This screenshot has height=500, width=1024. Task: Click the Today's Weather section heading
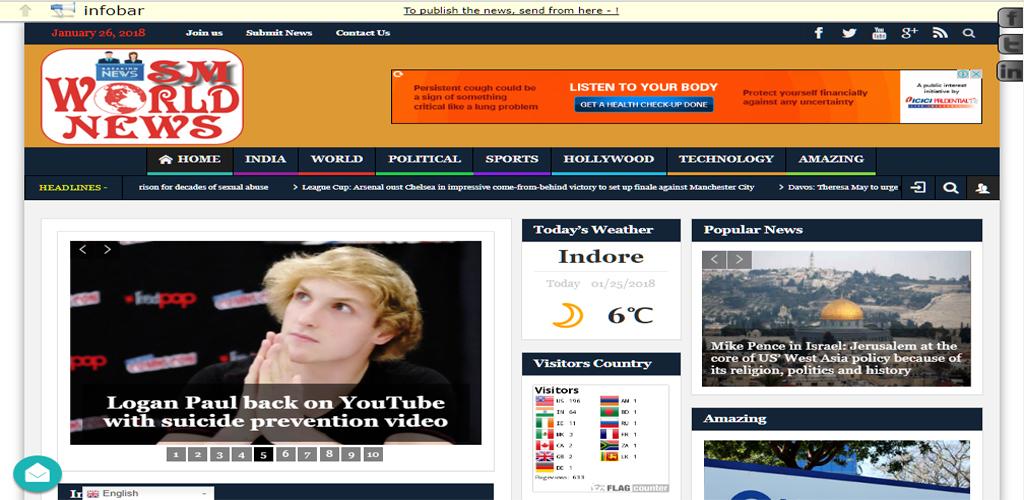coord(593,230)
